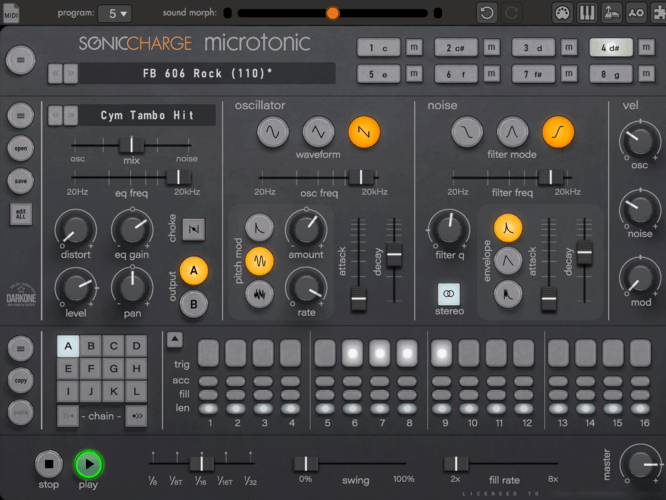Toggle fill on step 13
This screenshot has width=666, height=500.
click(558, 395)
